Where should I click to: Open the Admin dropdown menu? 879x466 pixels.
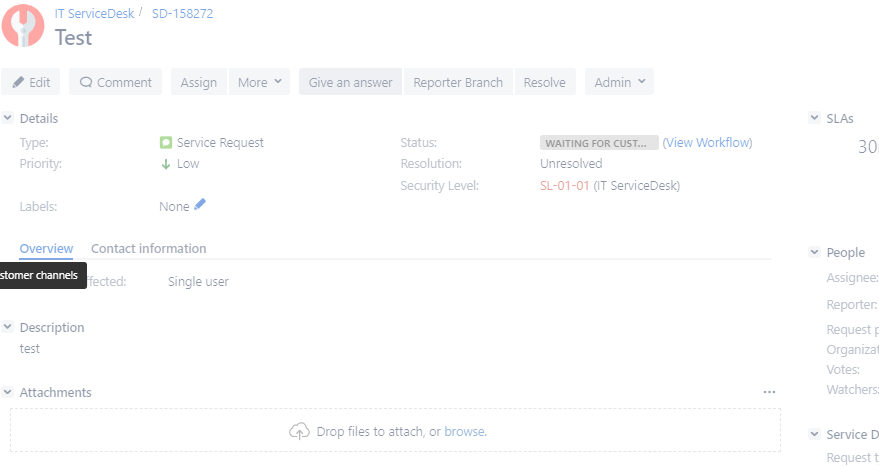(619, 82)
